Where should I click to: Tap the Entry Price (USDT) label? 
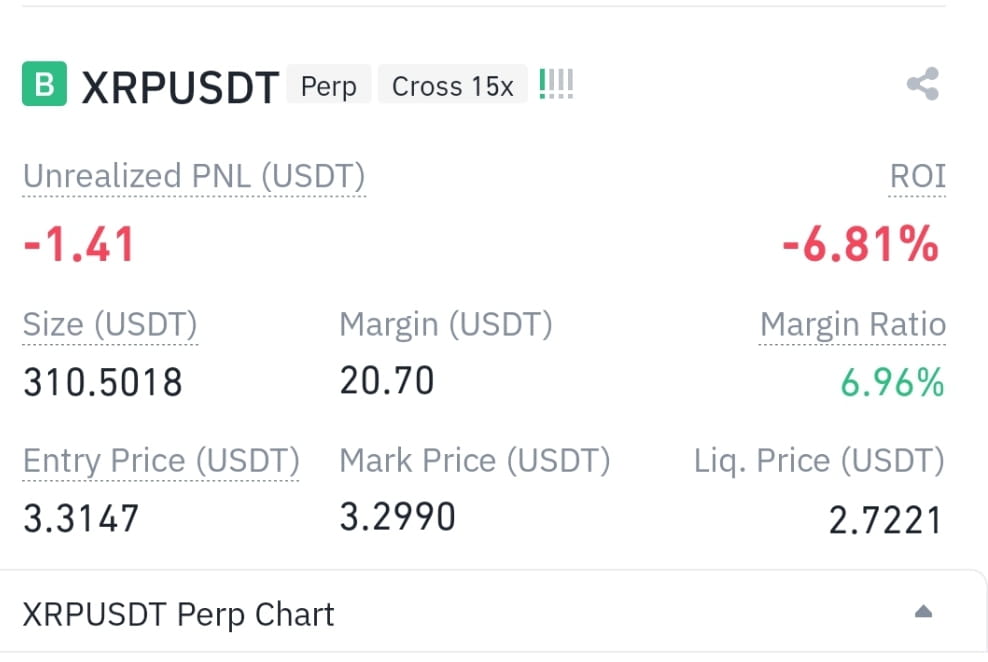pyautogui.click(x=161, y=461)
